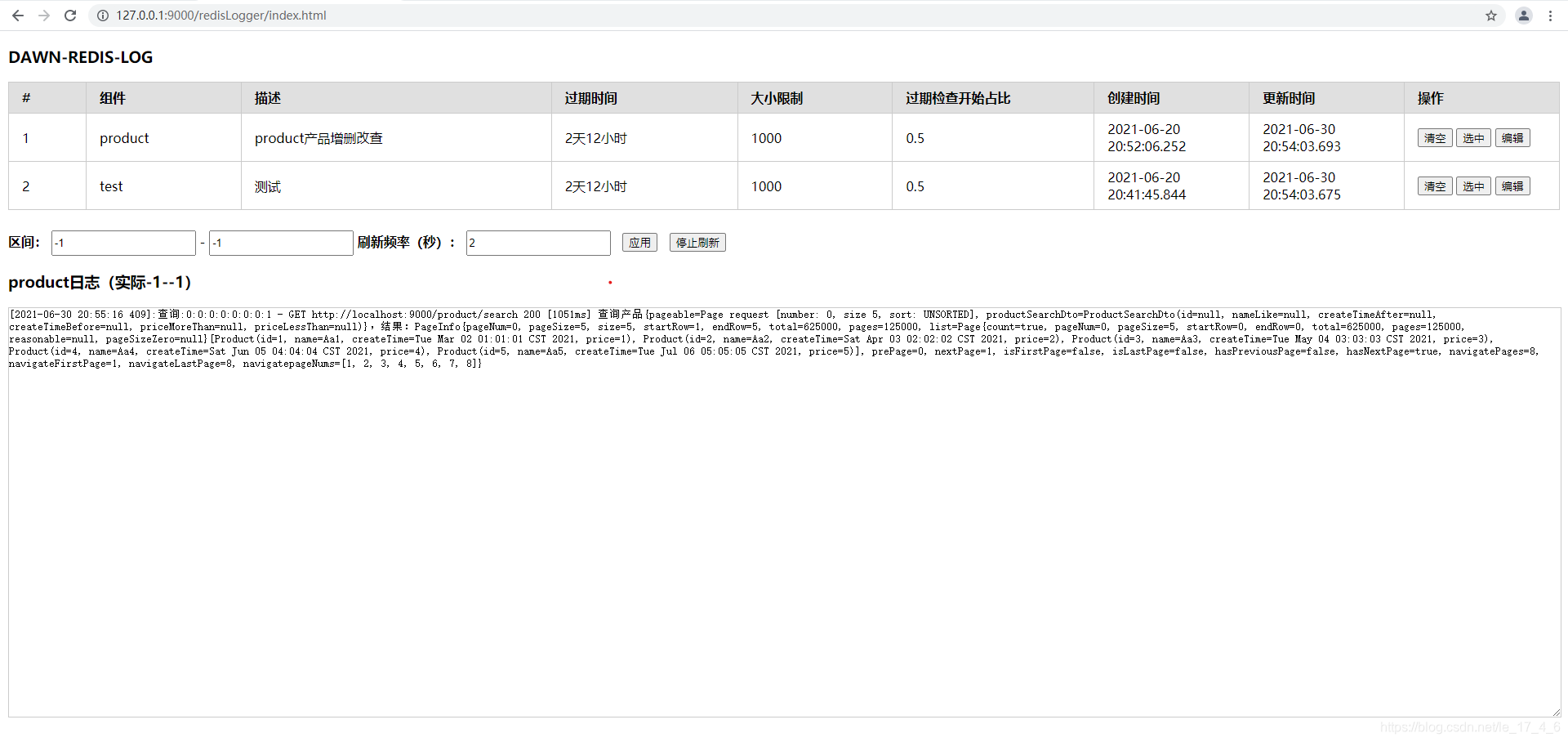
Task: Clear logs for the test row
Action: point(1435,186)
